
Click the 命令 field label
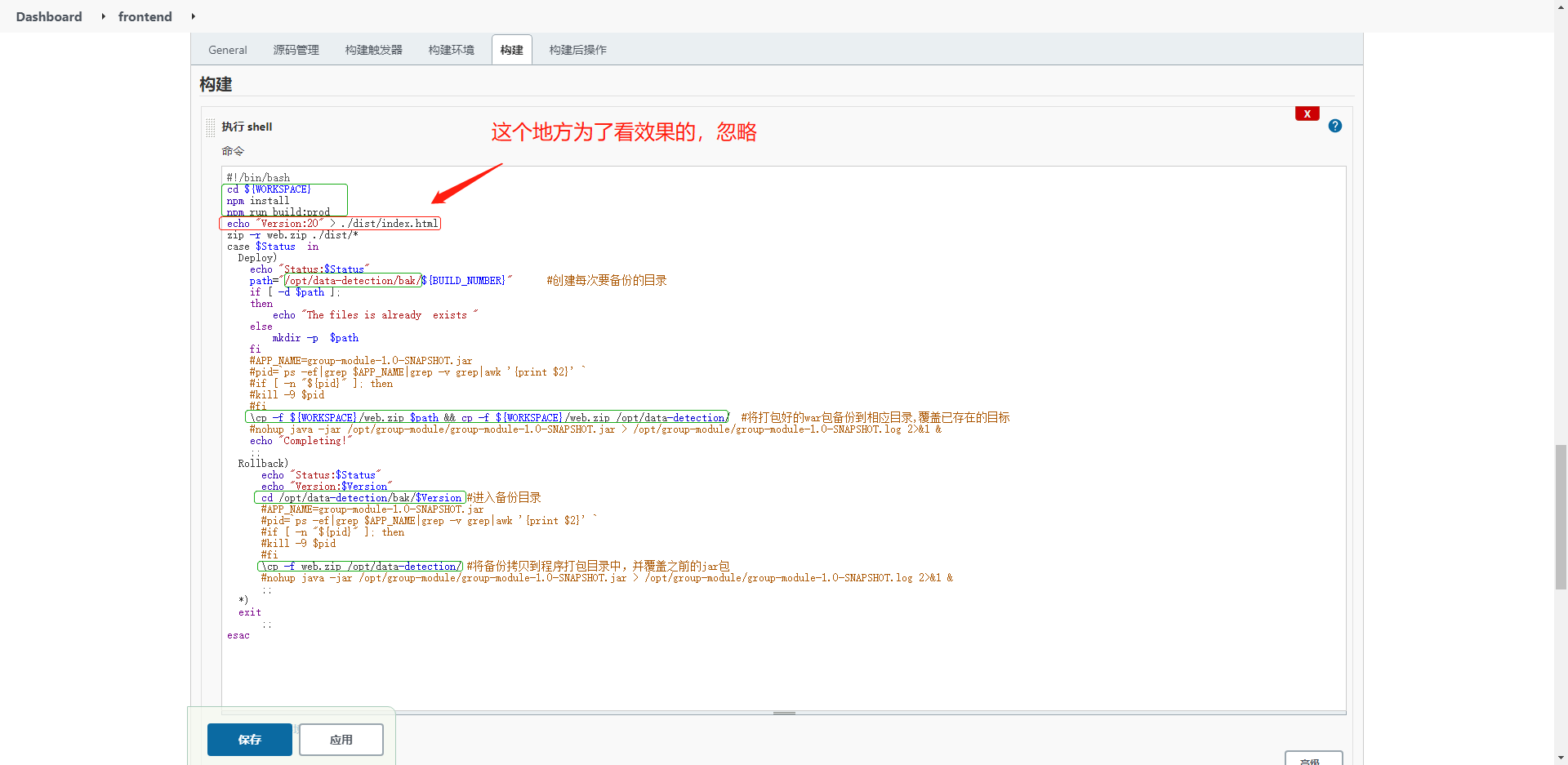click(x=233, y=151)
